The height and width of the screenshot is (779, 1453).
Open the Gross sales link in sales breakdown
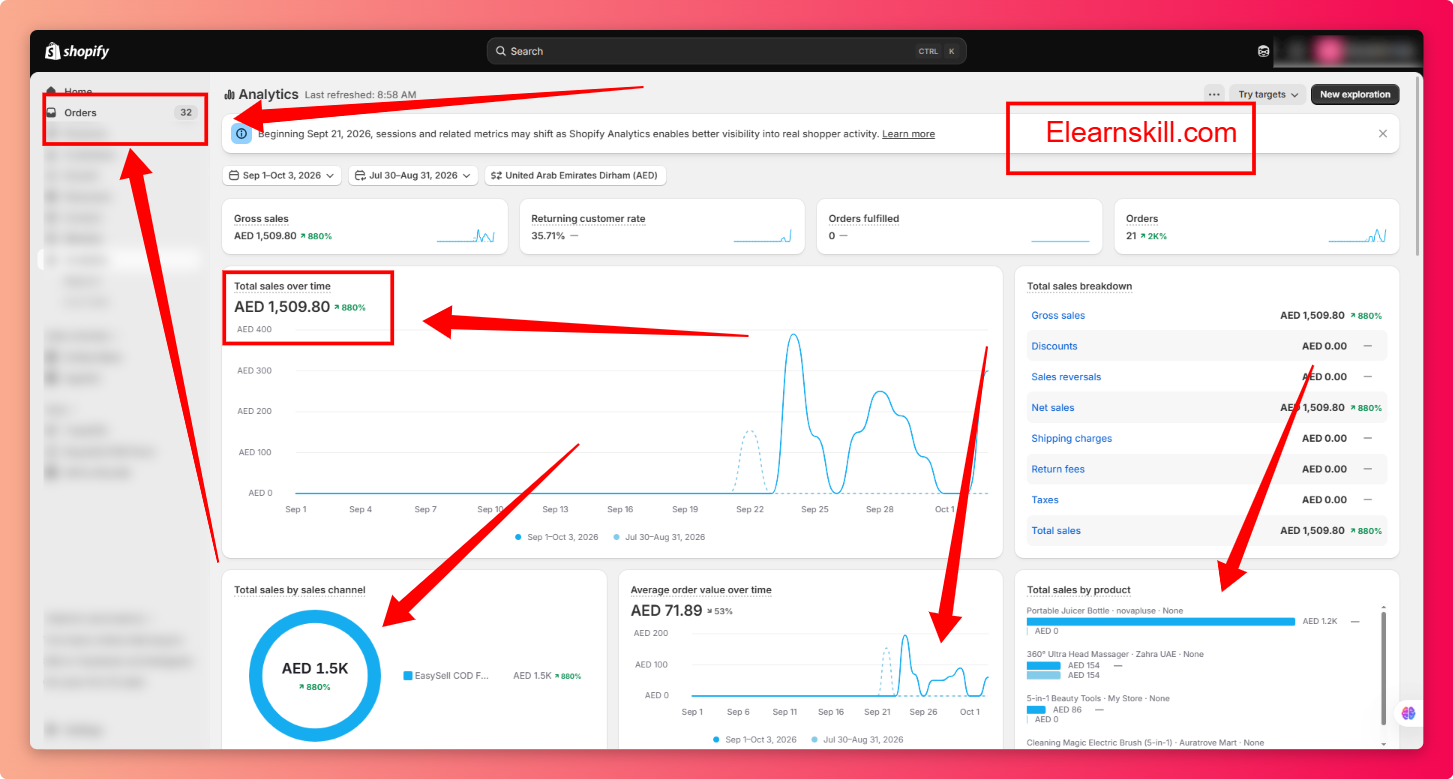pyautogui.click(x=1058, y=316)
